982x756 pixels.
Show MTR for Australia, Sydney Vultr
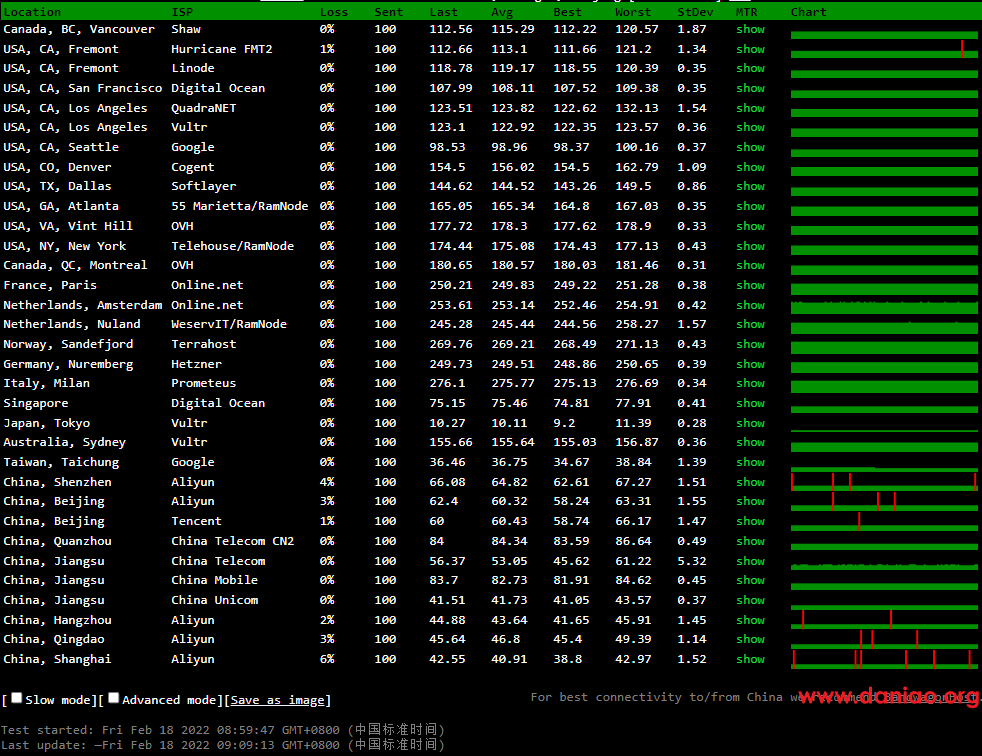click(x=750, y=442)
